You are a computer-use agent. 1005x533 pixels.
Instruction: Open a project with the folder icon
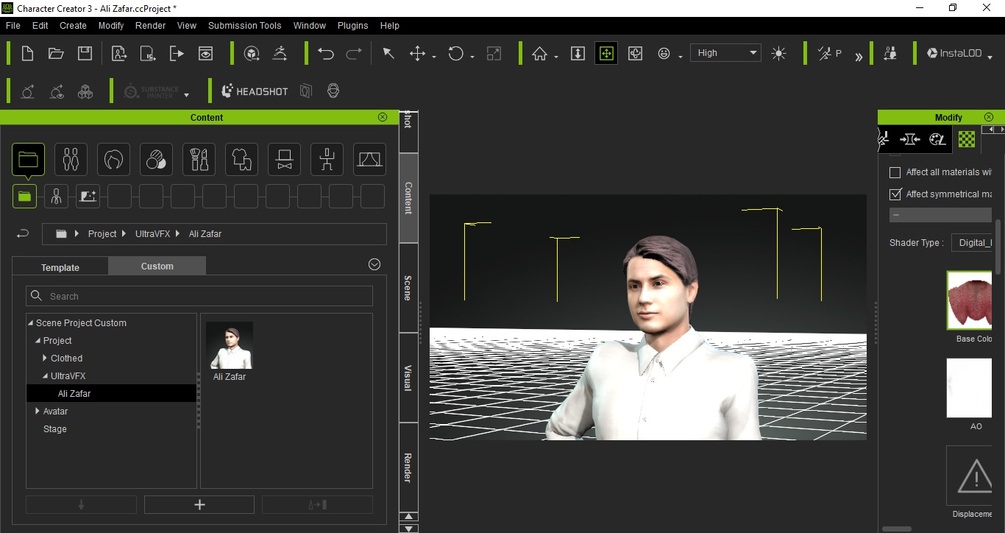tap(56, 53)
